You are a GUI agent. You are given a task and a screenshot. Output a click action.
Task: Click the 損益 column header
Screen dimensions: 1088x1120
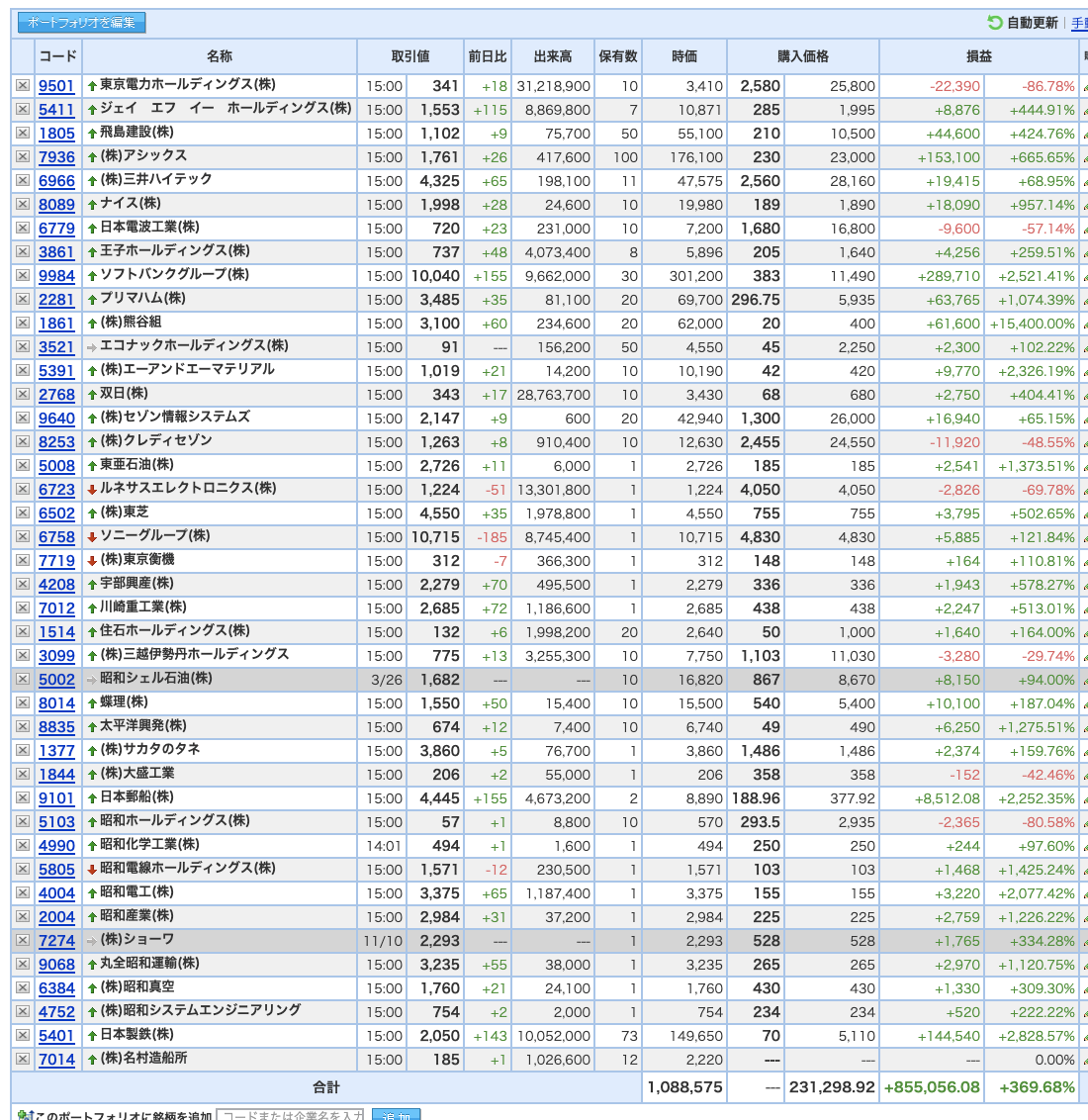point(978,56)
